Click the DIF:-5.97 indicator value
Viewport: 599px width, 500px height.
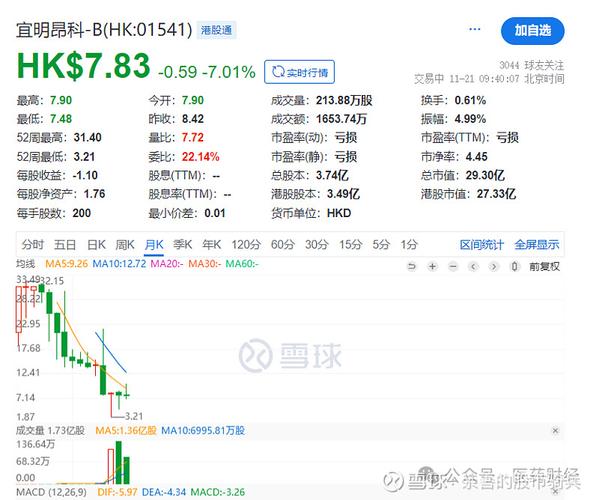coord(117,492)
